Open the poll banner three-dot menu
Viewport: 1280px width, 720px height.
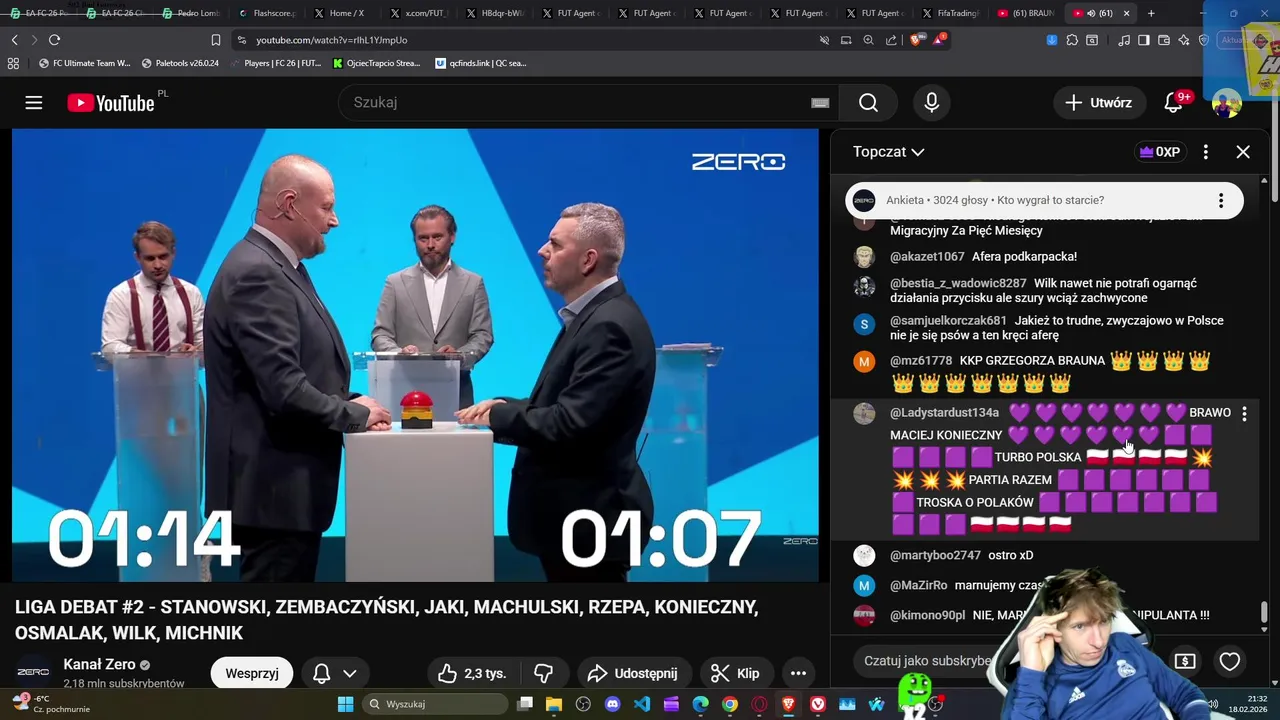(x=1221, y=201)
